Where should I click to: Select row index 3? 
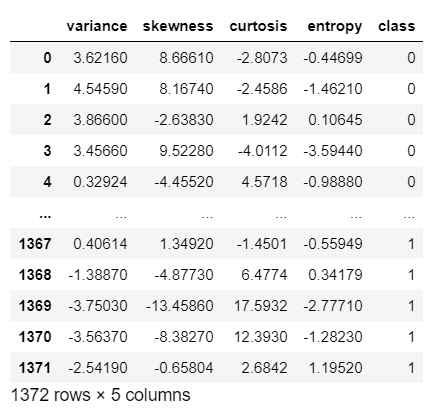point(47,151)
